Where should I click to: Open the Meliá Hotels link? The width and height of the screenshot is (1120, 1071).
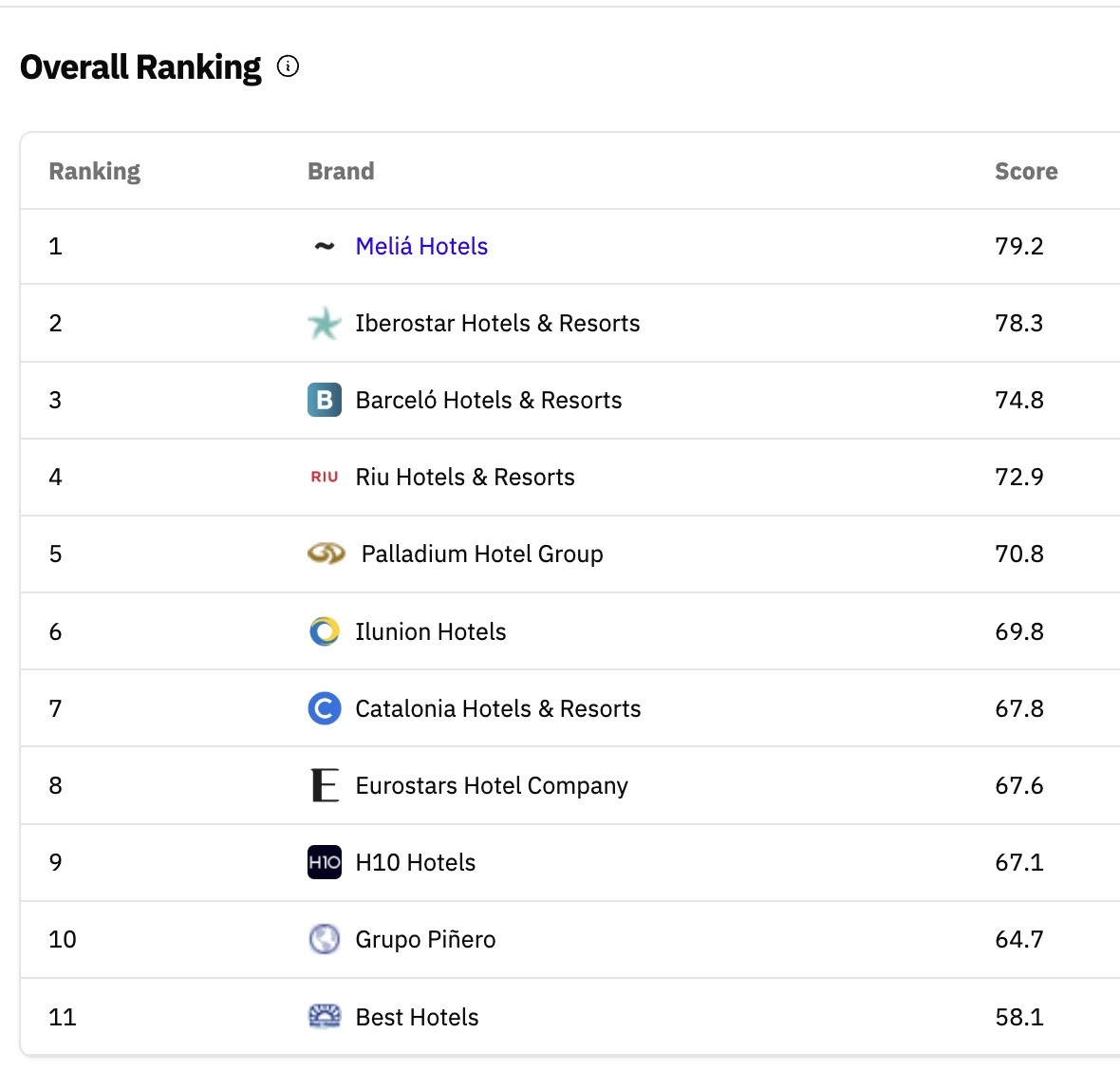pyautogui.click(x=420, y=246)
